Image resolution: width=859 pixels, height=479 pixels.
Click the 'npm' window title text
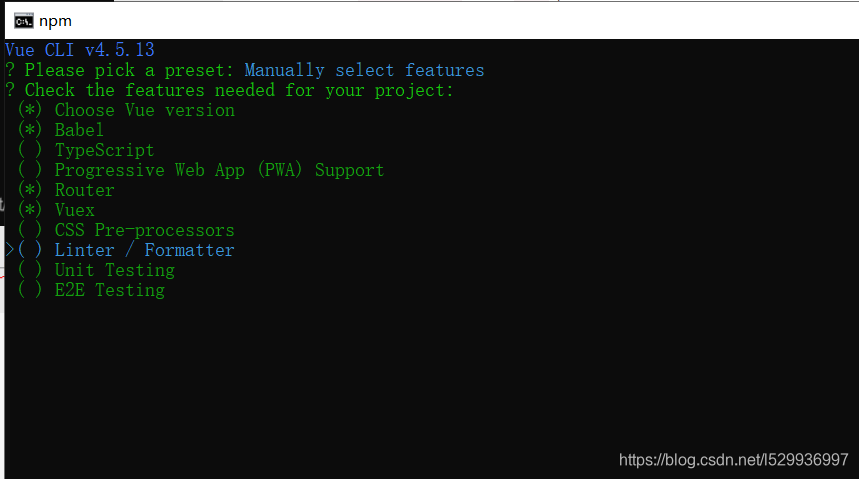point(55,21)
